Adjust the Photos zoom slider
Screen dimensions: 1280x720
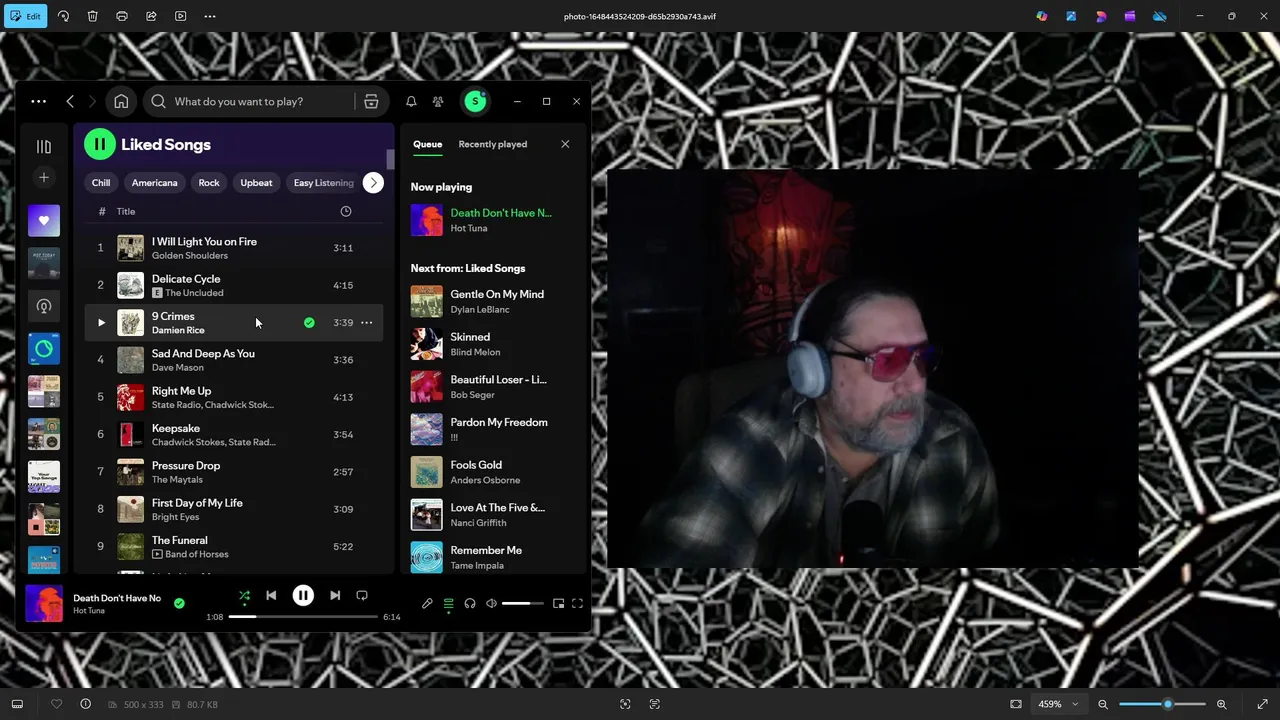pyautogui.click(x=1162, y=704)
